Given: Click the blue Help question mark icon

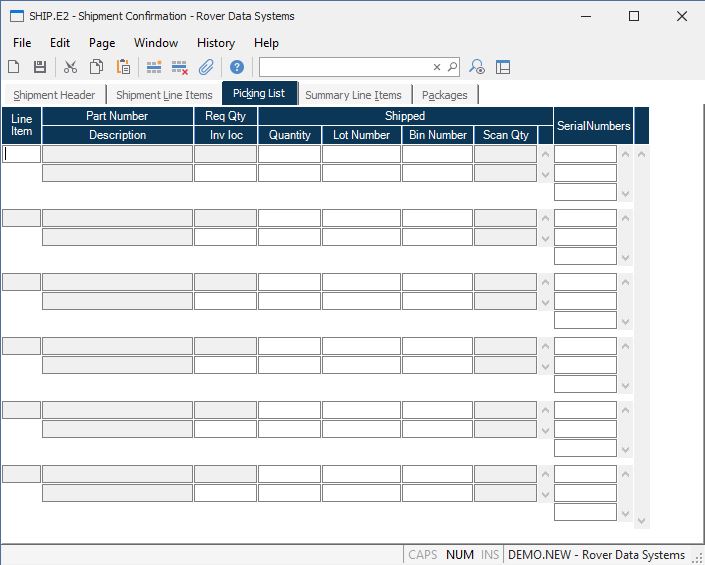Looking at the screenshot, I should pos(237,67).
